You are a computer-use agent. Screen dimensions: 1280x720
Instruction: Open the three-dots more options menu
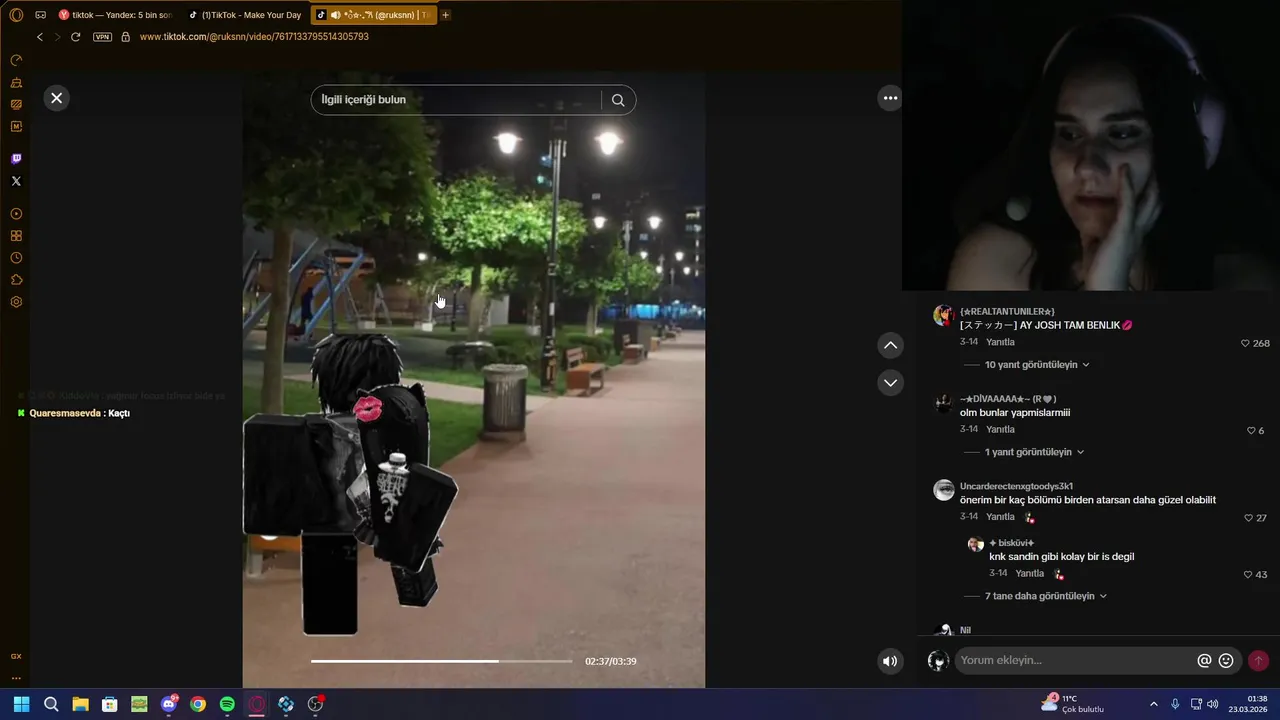[x=890, y=98]
